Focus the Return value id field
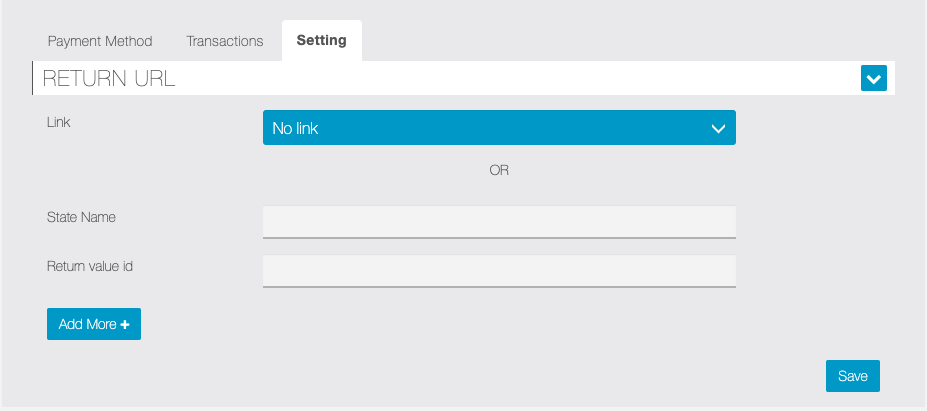Image resolution: width=927 pixels, height=411 pixels. click(499, 271)
